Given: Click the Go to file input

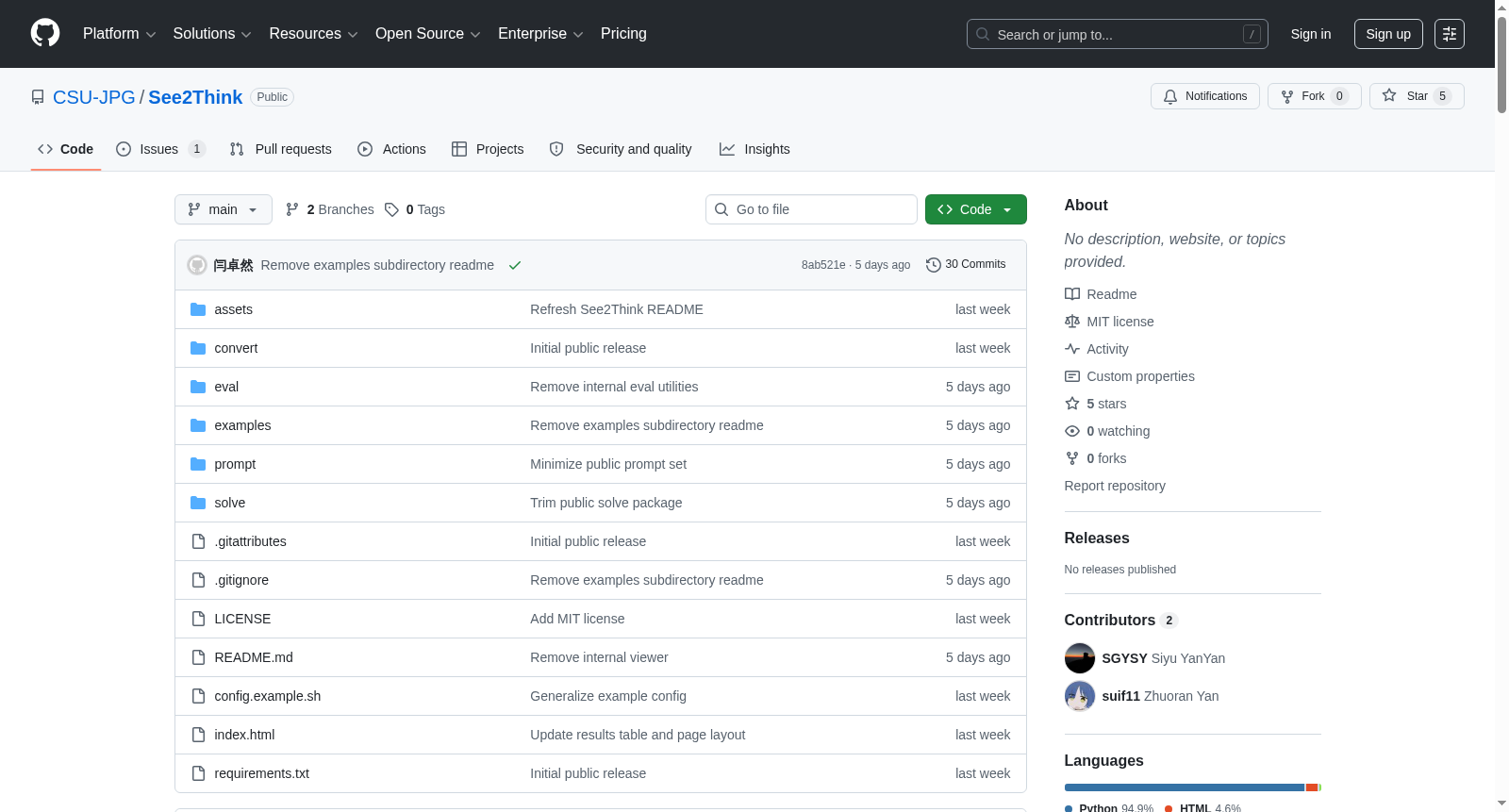Looking at the screenshot, I should (x=811, y=209).
